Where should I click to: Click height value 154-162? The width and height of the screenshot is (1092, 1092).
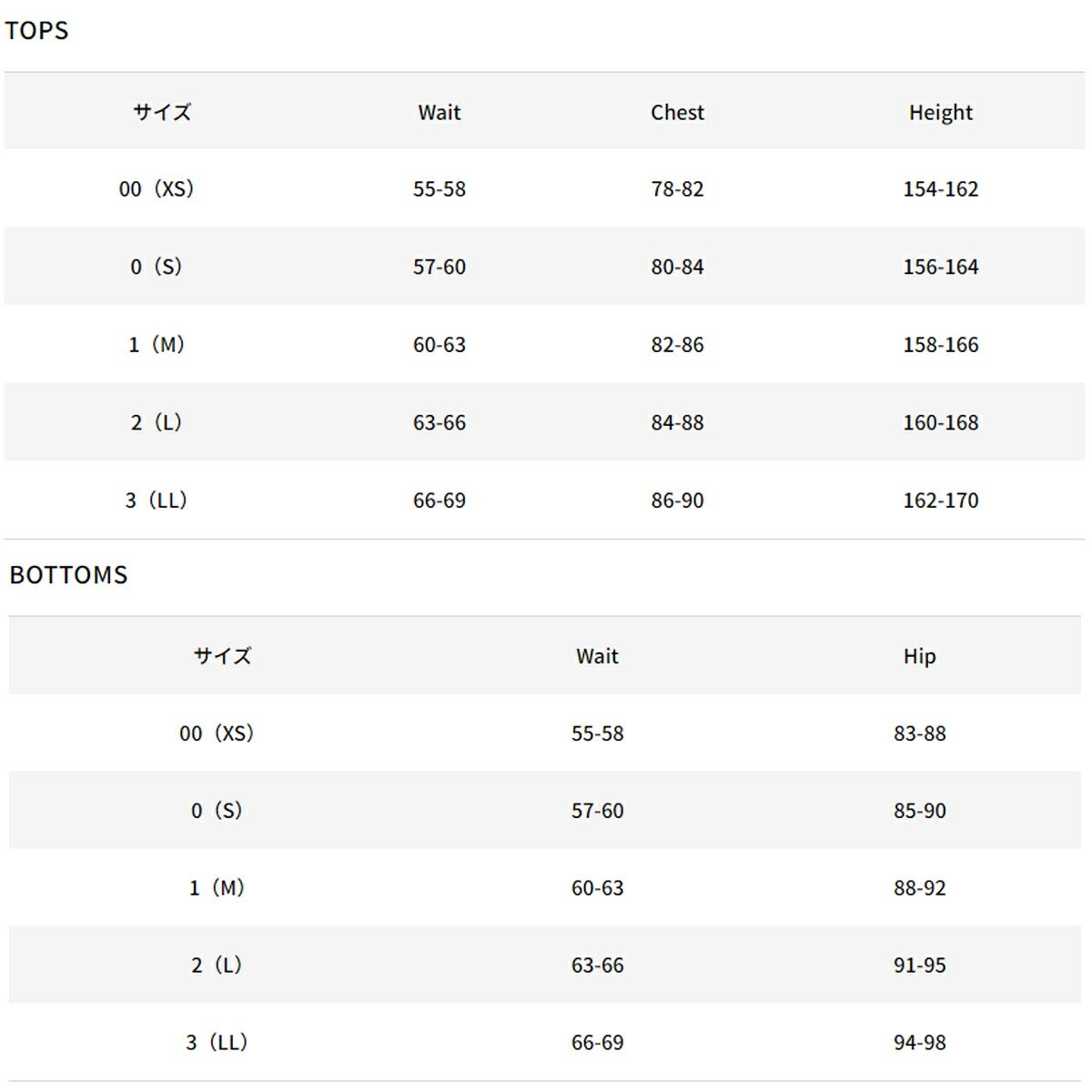coord(941,189)
